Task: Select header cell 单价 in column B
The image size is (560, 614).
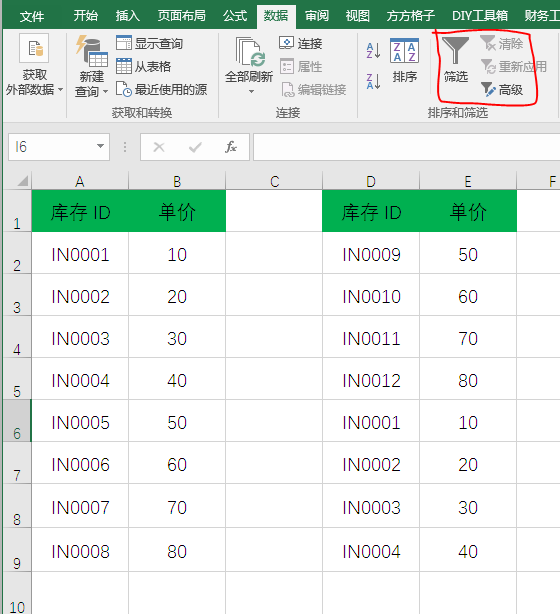Action: tap(177, 211)
